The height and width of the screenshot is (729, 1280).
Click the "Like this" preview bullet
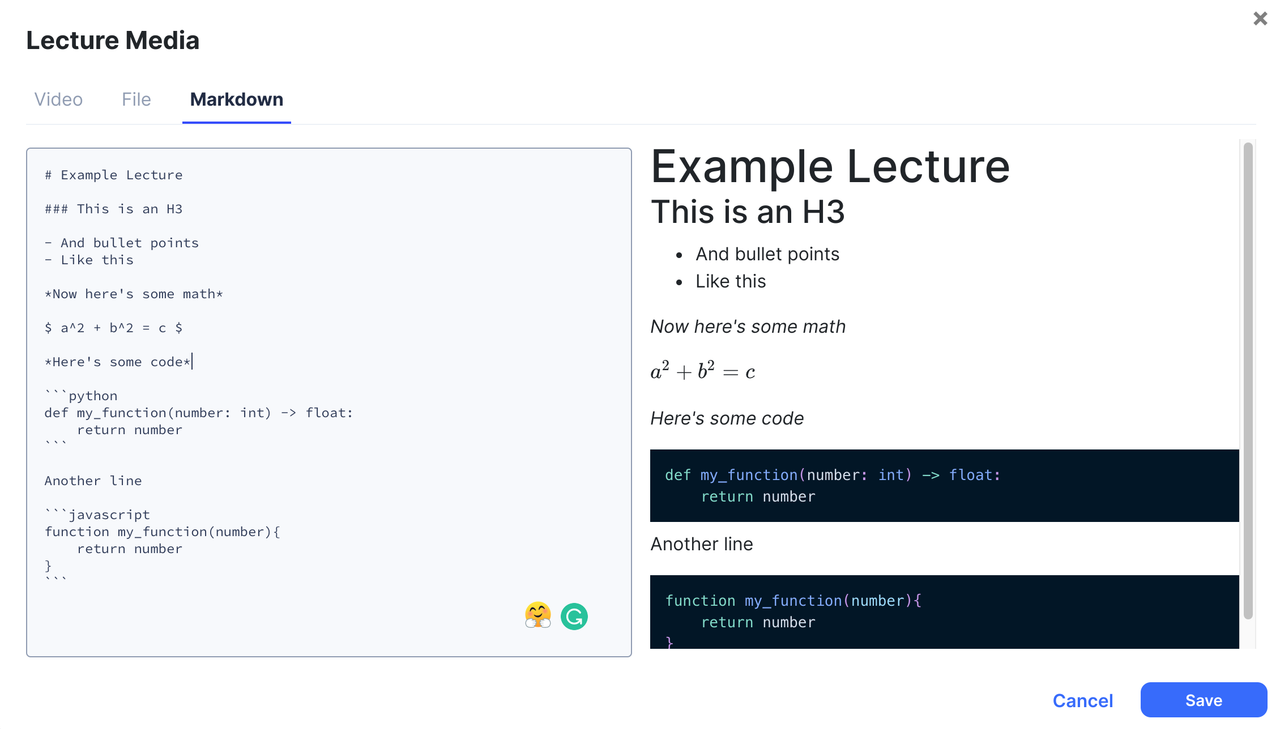pos(731,281)
